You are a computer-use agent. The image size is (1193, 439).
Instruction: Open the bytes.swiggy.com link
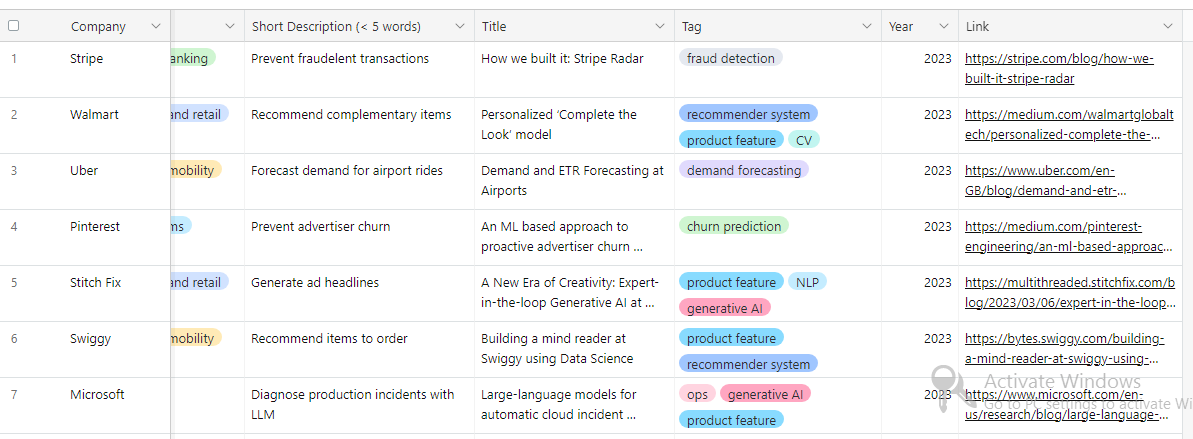(x=1064, y=348)
